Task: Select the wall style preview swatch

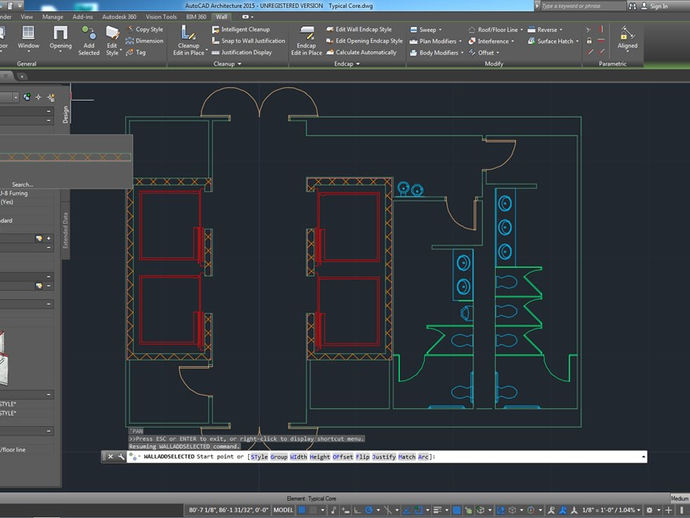Action: coord(65,157)
